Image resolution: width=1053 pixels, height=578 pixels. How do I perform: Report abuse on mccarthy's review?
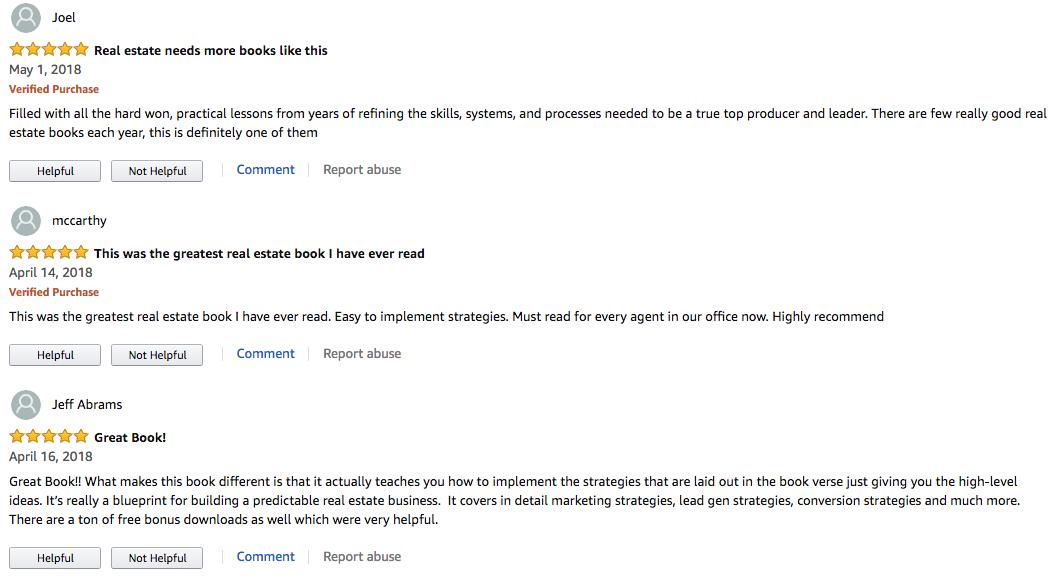(x=362, y=354)
